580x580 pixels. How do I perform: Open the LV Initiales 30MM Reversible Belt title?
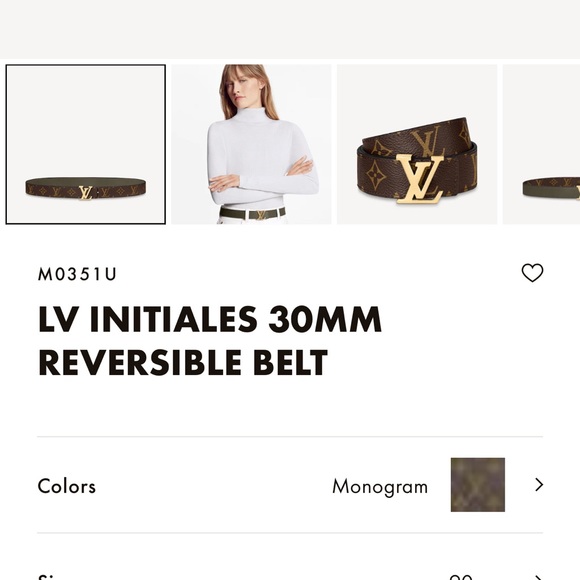(210, 340)
